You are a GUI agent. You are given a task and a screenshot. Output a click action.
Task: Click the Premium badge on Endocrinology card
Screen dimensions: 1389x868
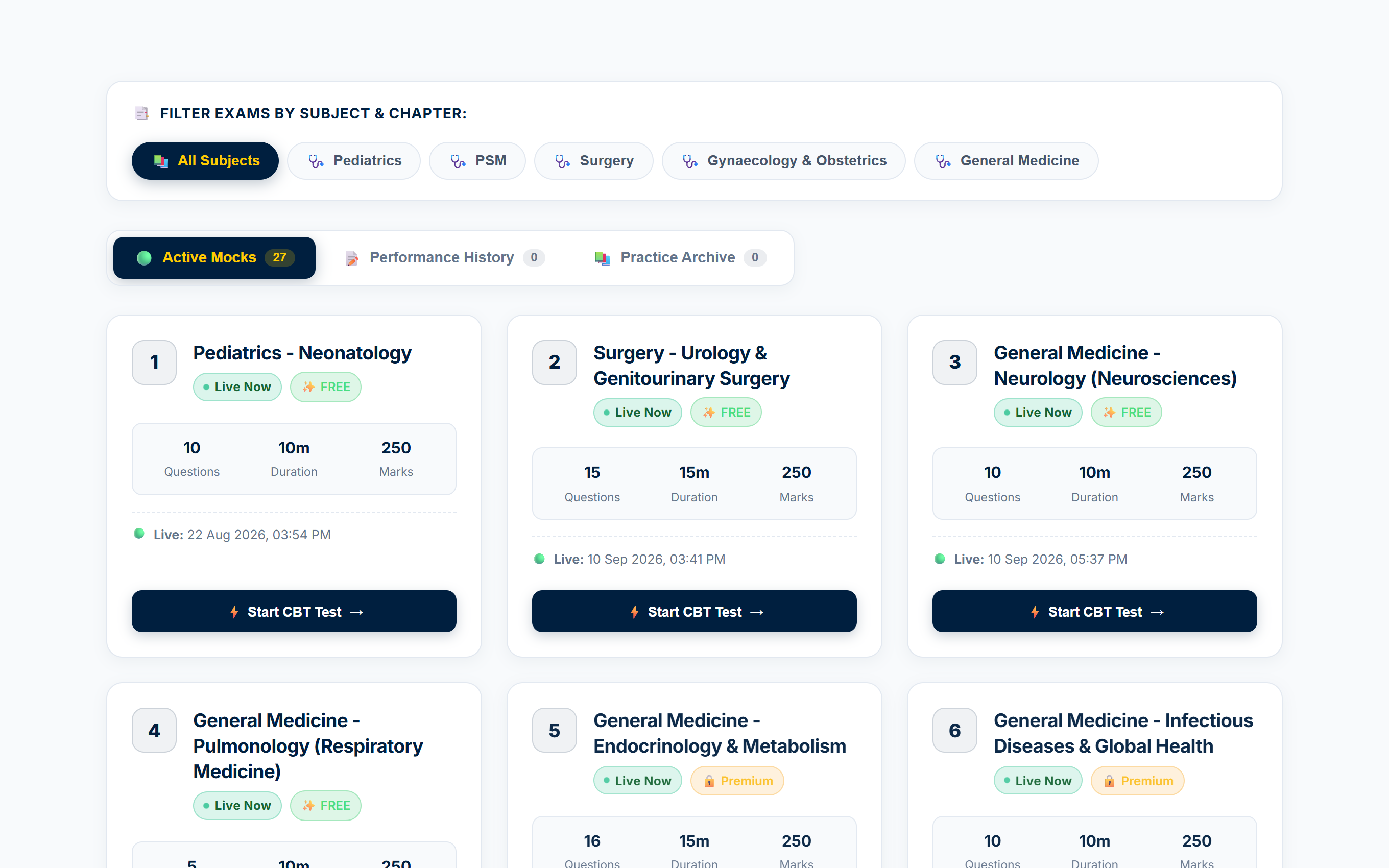pos(737,781)
